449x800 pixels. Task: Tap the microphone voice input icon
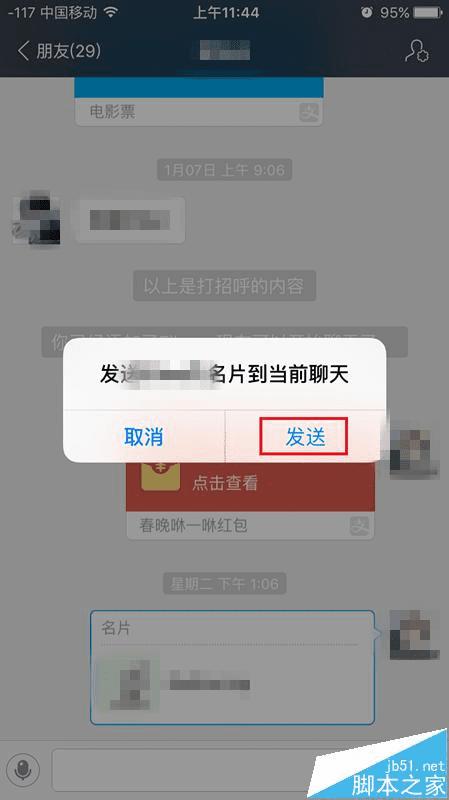[x=22, y=770]
